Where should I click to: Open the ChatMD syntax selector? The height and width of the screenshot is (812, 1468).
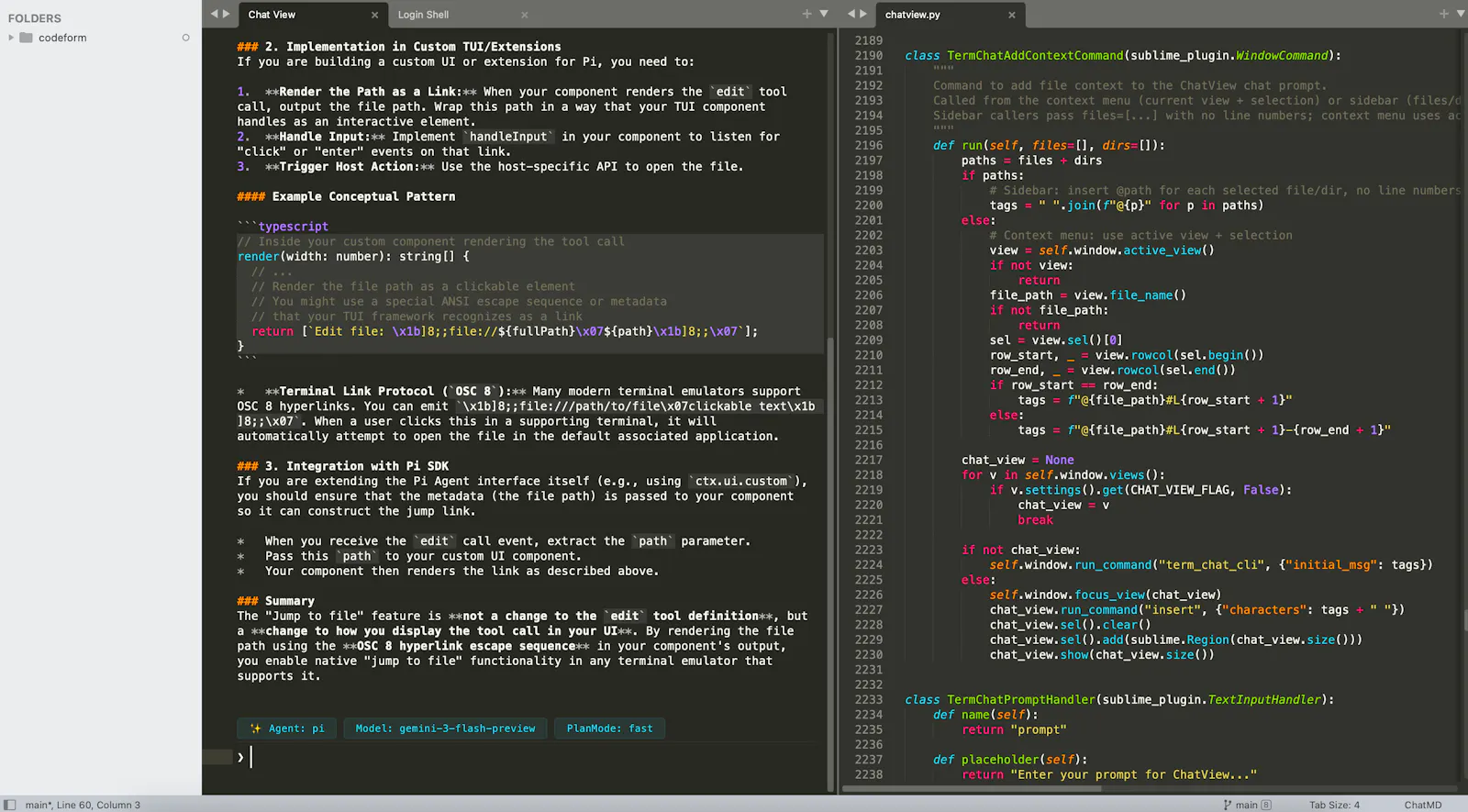(x=1422, y=805)
